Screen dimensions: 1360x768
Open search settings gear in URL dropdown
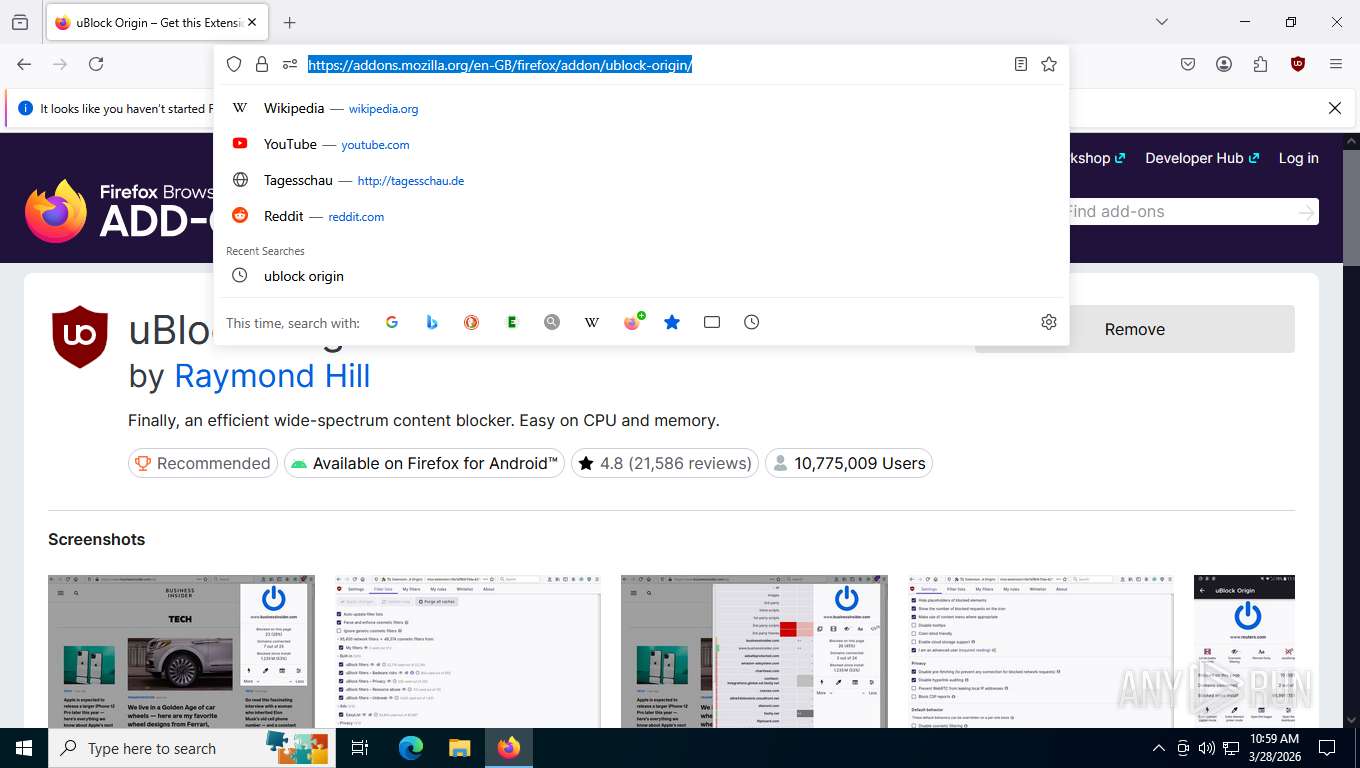coord(1049,322)
